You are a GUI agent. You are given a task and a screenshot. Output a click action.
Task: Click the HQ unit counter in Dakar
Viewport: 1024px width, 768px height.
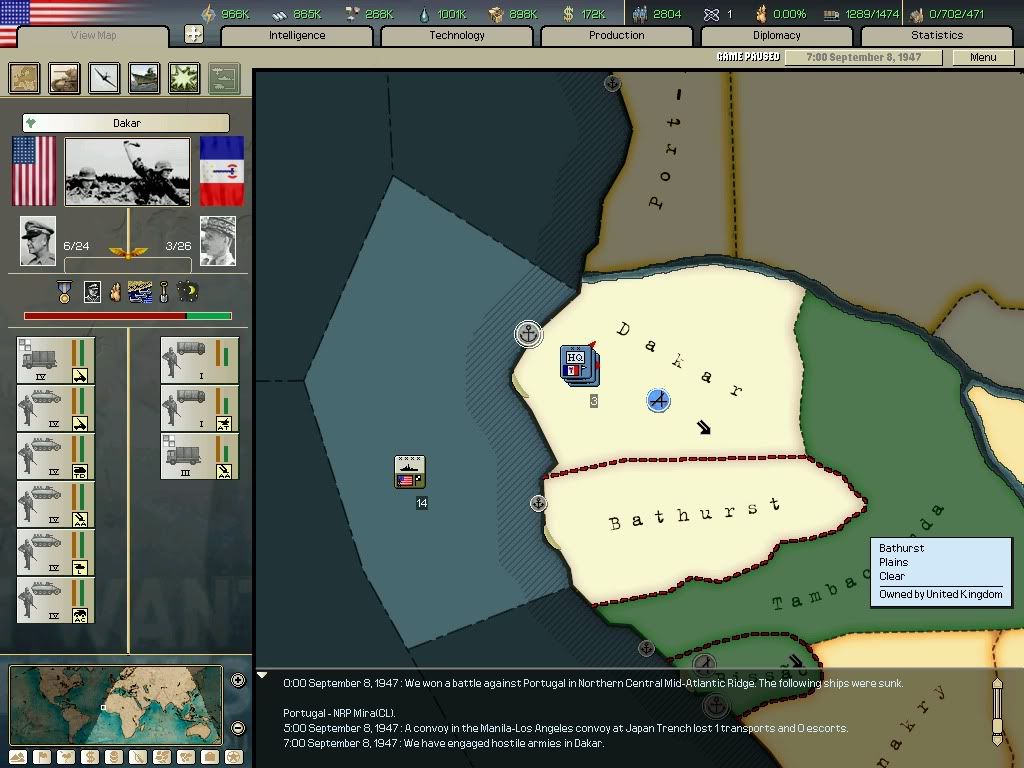[x=578, y=363]
